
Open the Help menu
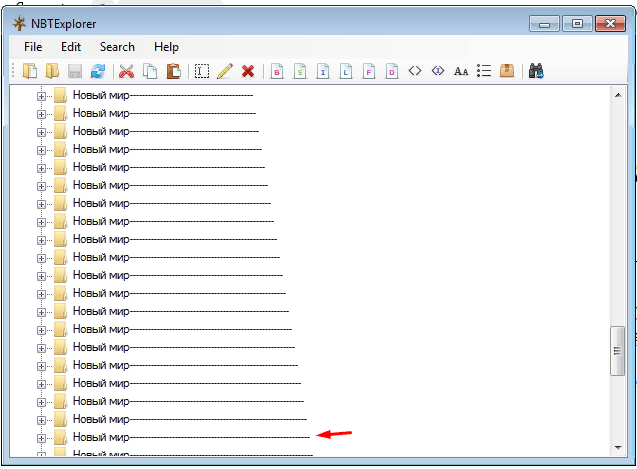click(166, 47)
